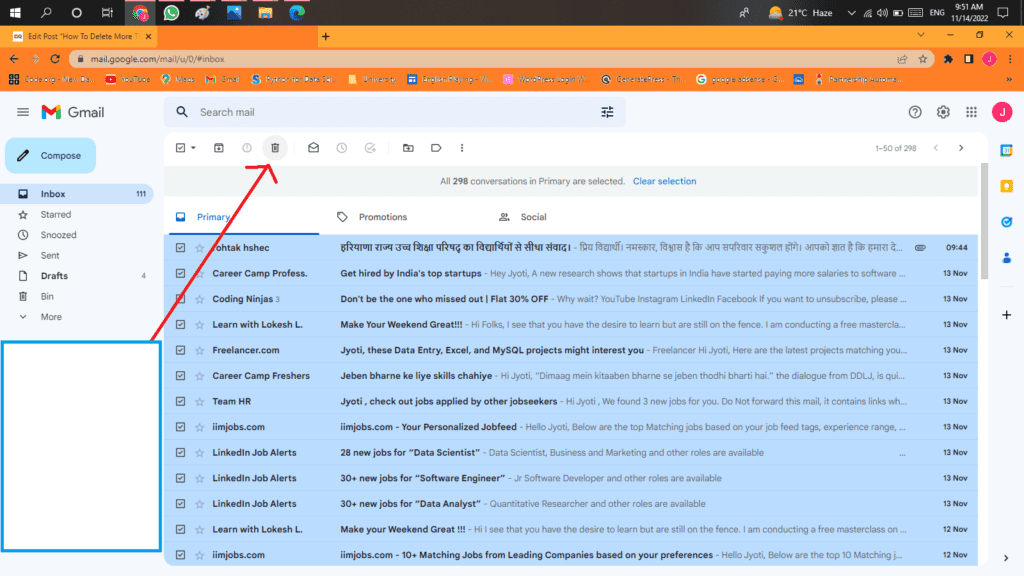Click the Compose button
Screen dimensions: 1024x576
click(50, 155)
